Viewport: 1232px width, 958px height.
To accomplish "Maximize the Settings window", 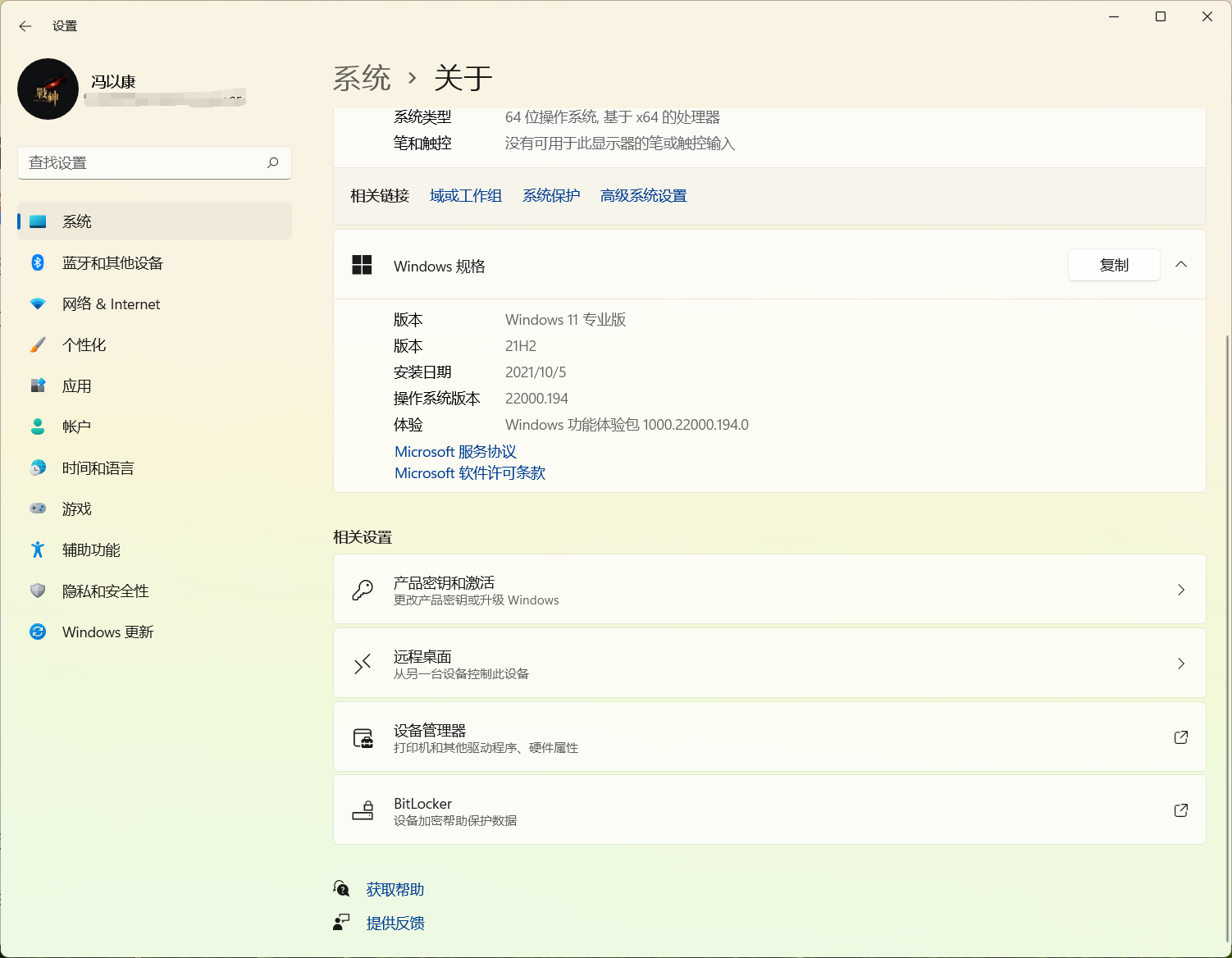I will (x=1161, y=16).
